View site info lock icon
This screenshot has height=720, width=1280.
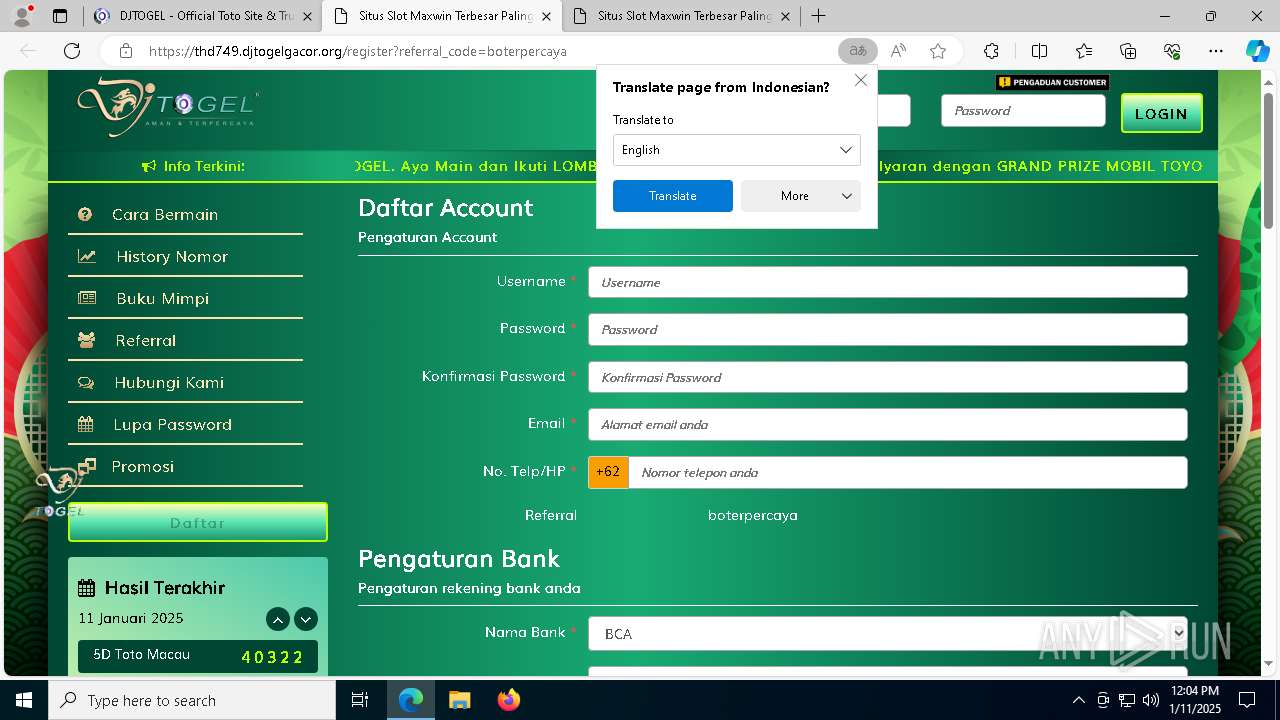(x=125, y=51)
